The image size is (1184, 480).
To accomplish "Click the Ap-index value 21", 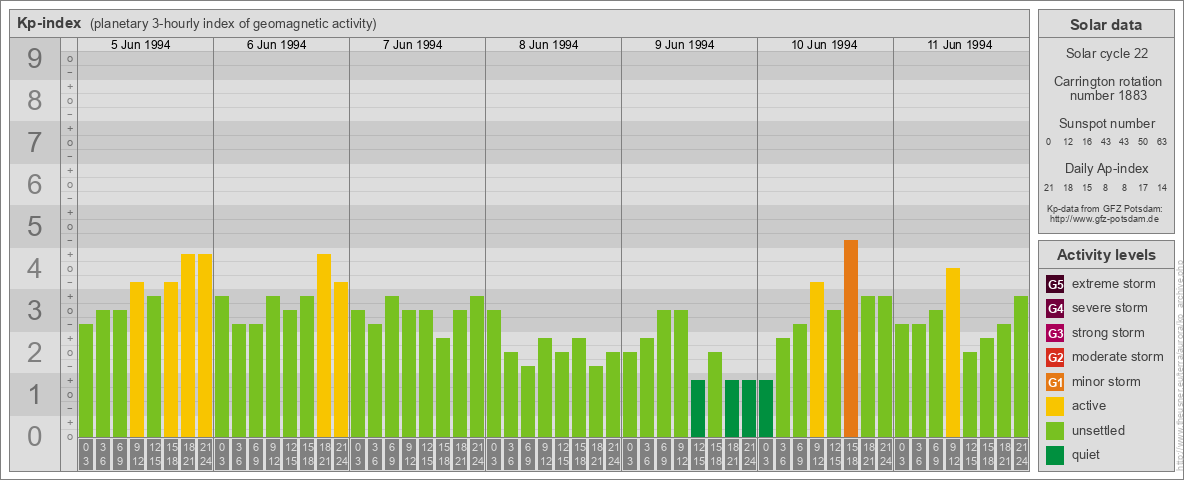I will [x=1049, y=187].
